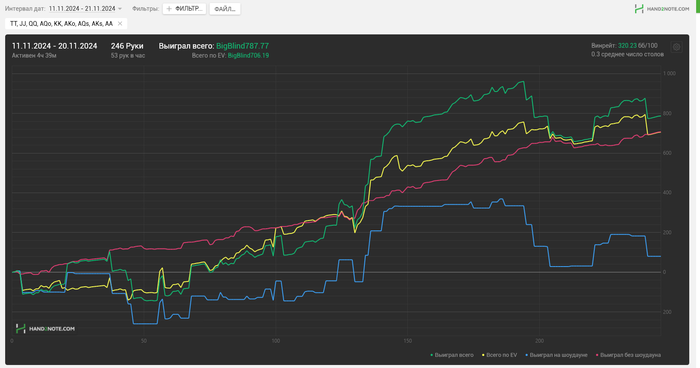The height and width of the screenshot is (368, 700).
Task: Click the chart date range 11.11.2024 - 20.11.2024
Action: tap(54, 46)
